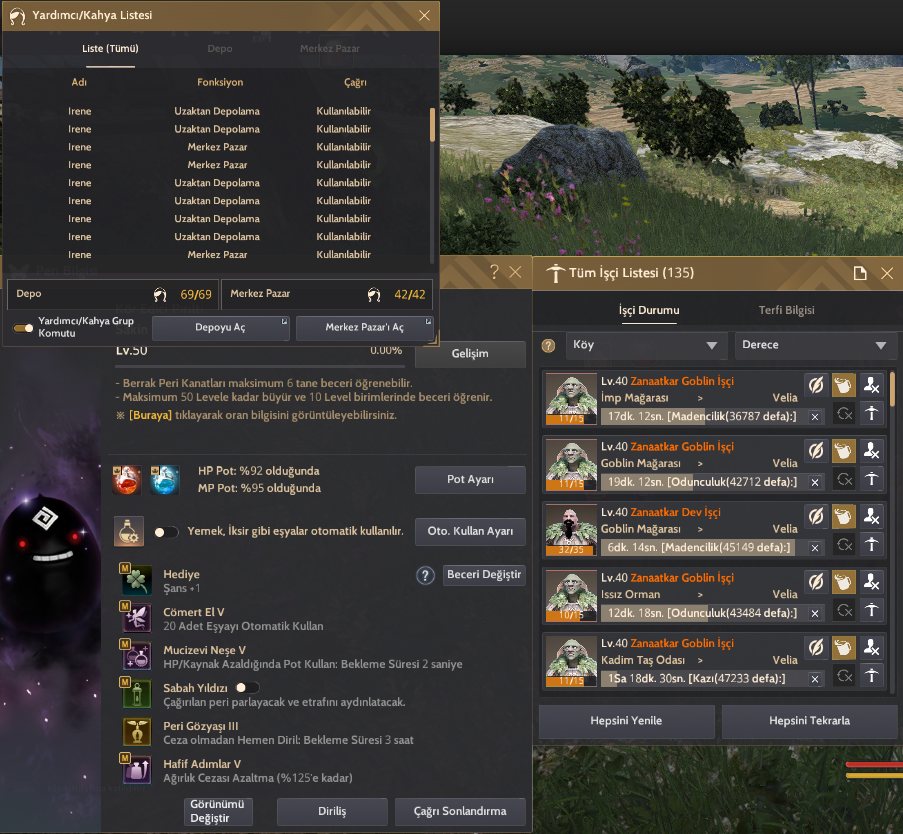Click document icon in Tüm İşçi Listesi header
This screenshot has width=903, height=834.
pos(860,273)
